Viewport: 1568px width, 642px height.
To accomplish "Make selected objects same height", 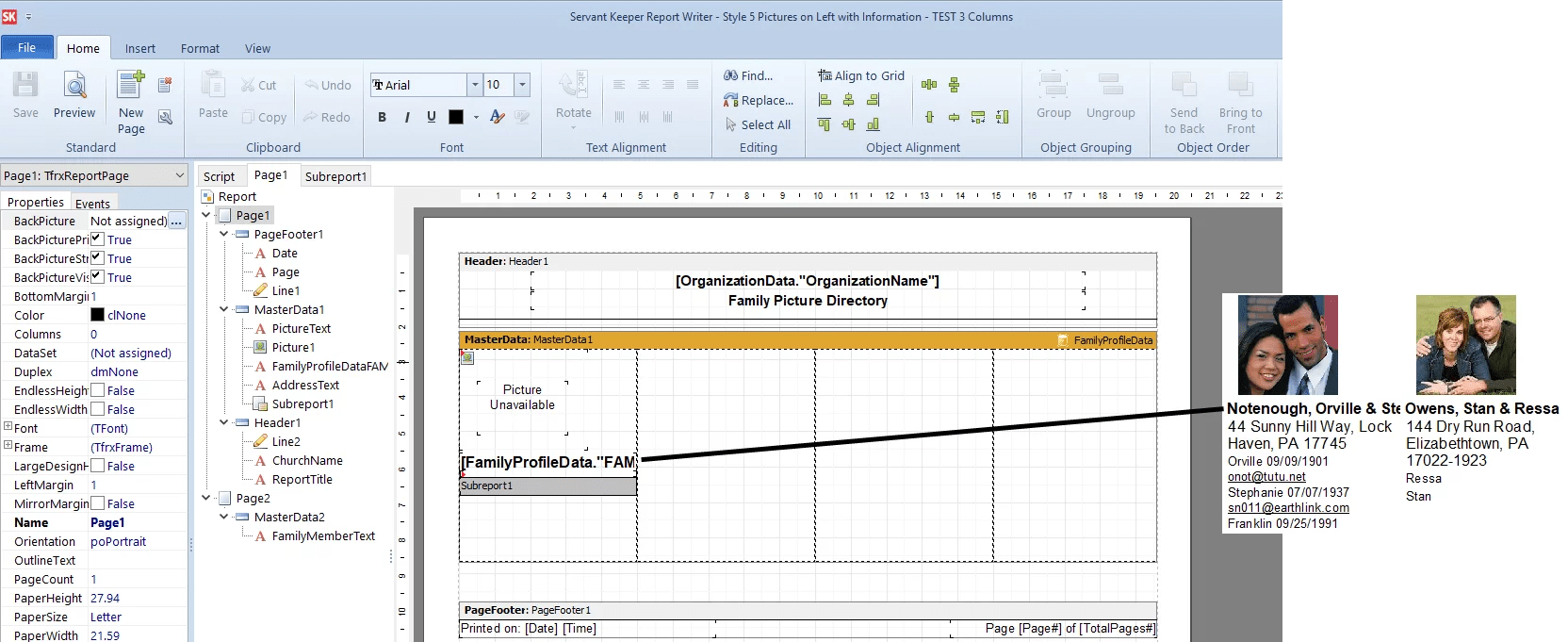I will tap(1003, 117).
